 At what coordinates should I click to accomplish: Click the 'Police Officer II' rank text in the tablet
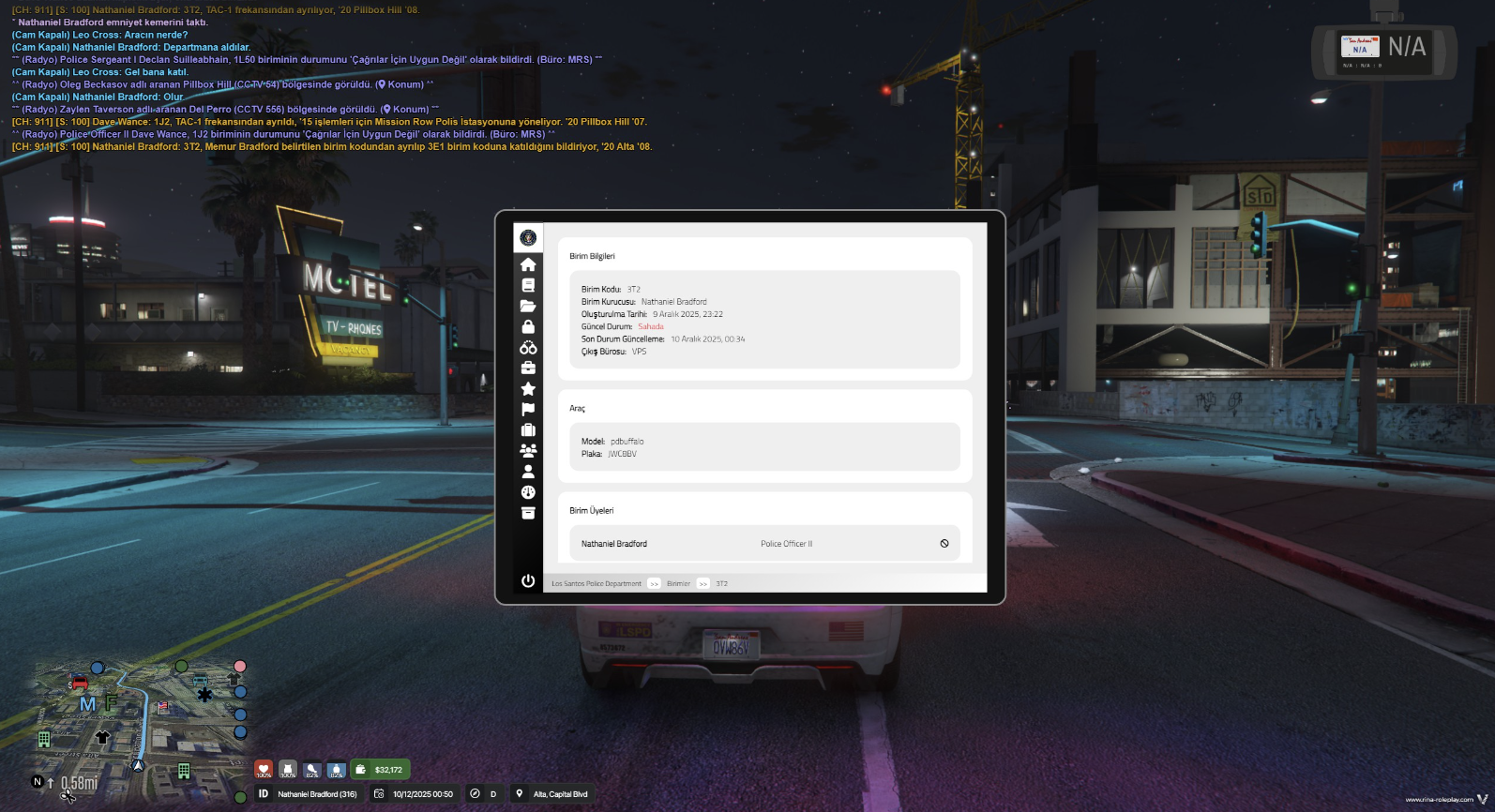[786, 544]
